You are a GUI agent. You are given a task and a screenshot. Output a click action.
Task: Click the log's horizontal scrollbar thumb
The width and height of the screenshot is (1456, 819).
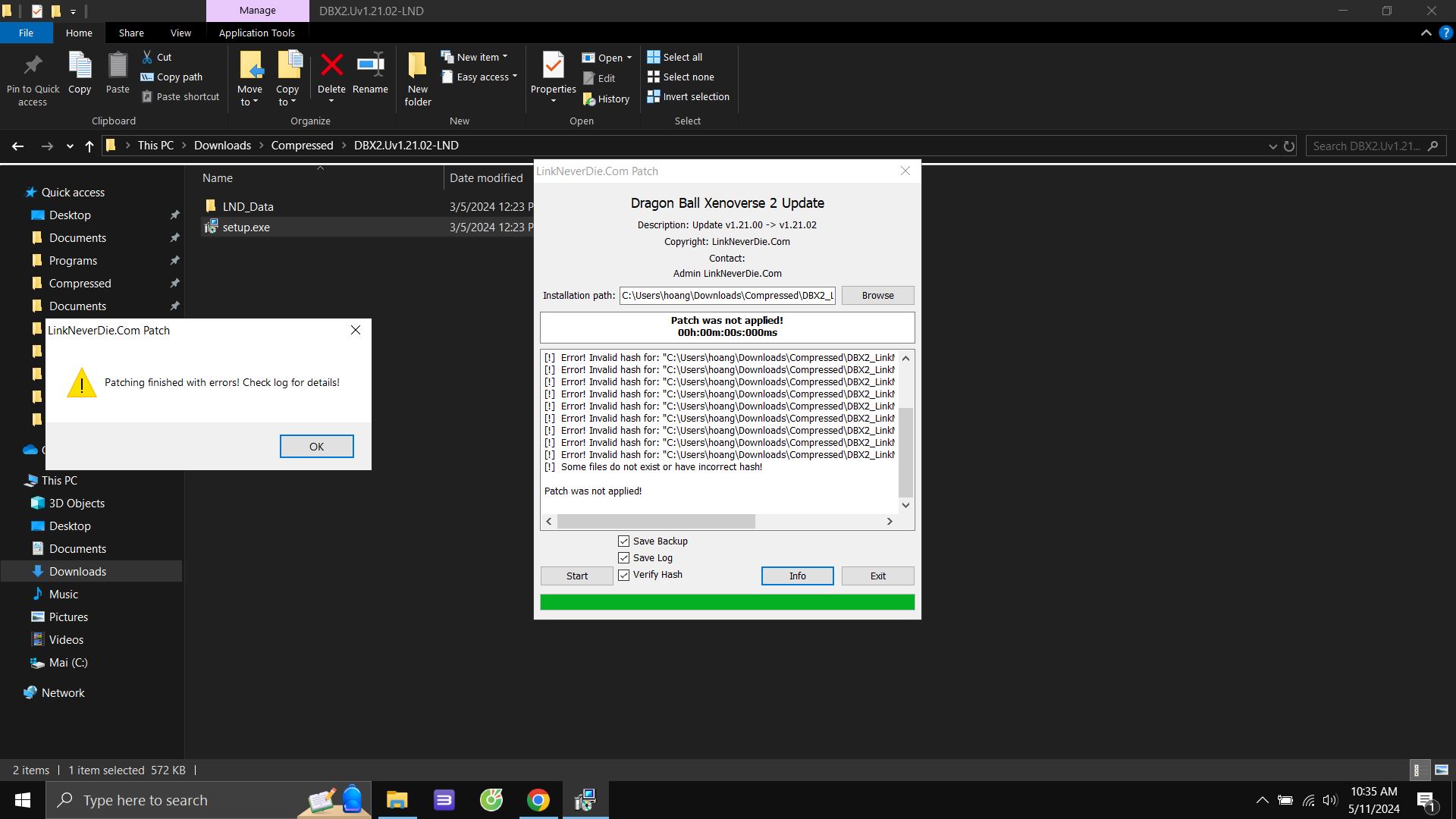[656, 522]
